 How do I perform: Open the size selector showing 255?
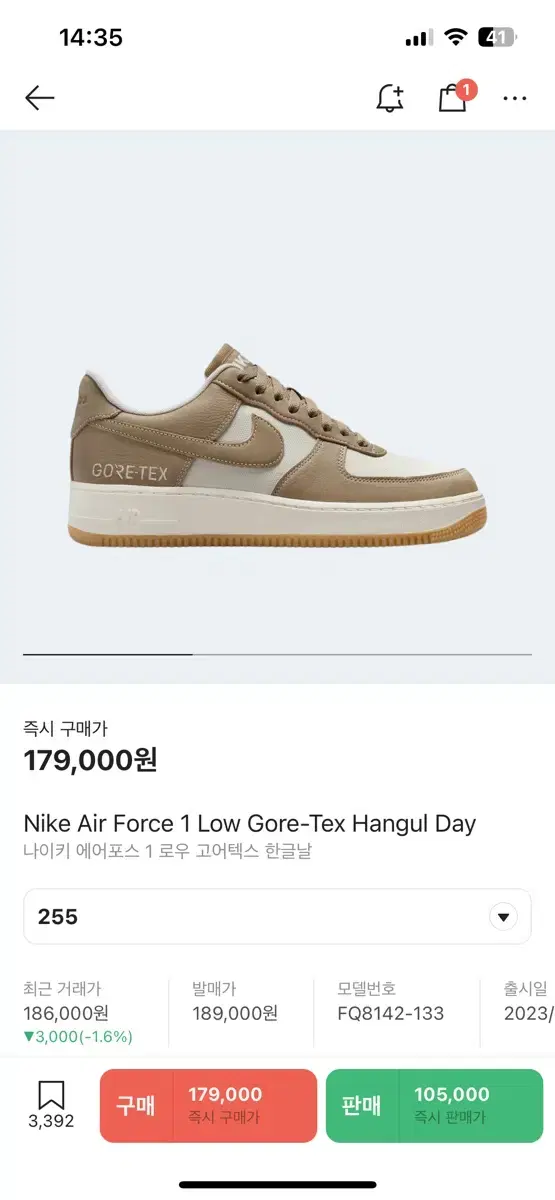point(278,917)
